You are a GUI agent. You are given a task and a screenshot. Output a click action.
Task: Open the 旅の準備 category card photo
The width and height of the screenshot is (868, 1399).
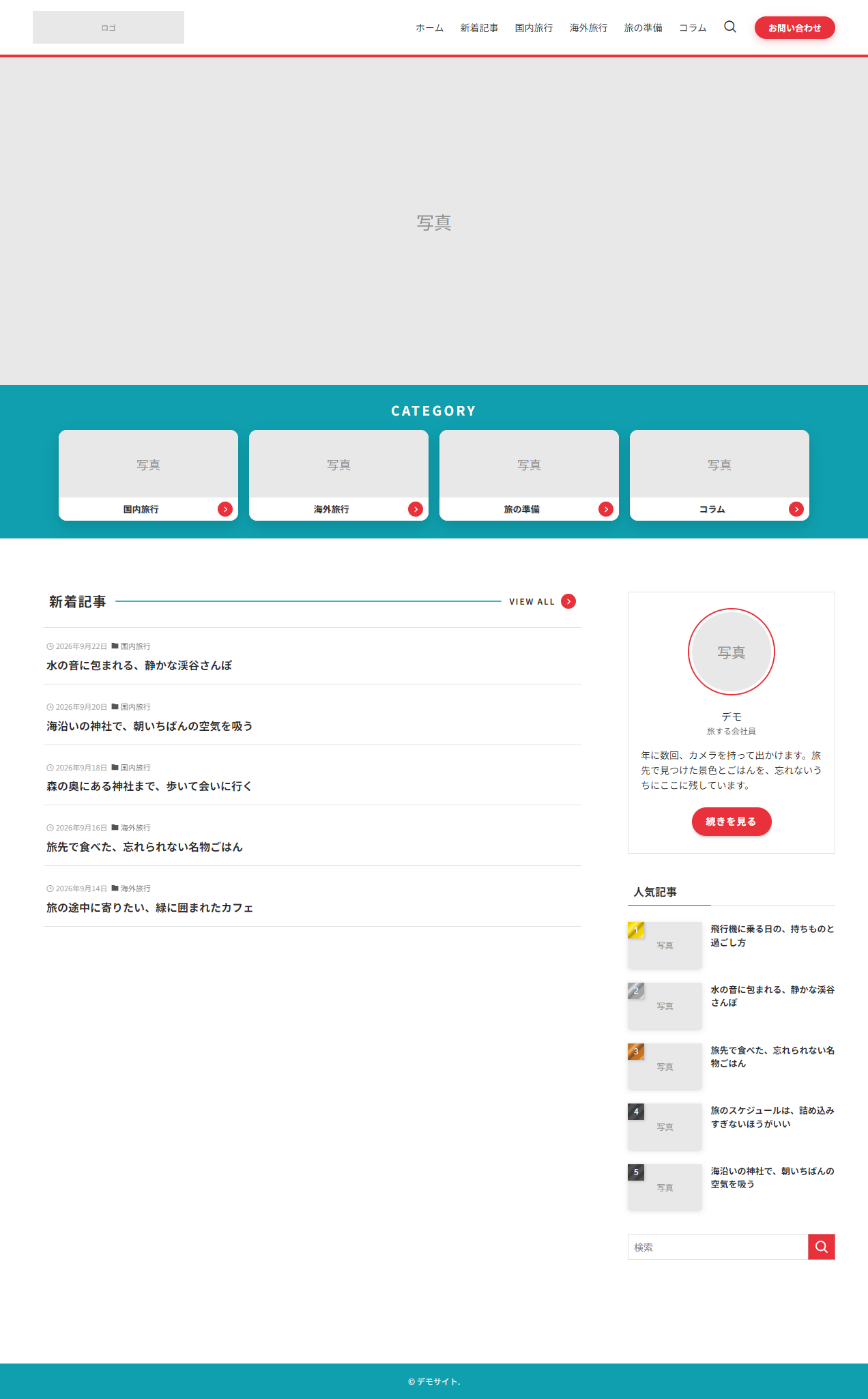coord(529,464)
